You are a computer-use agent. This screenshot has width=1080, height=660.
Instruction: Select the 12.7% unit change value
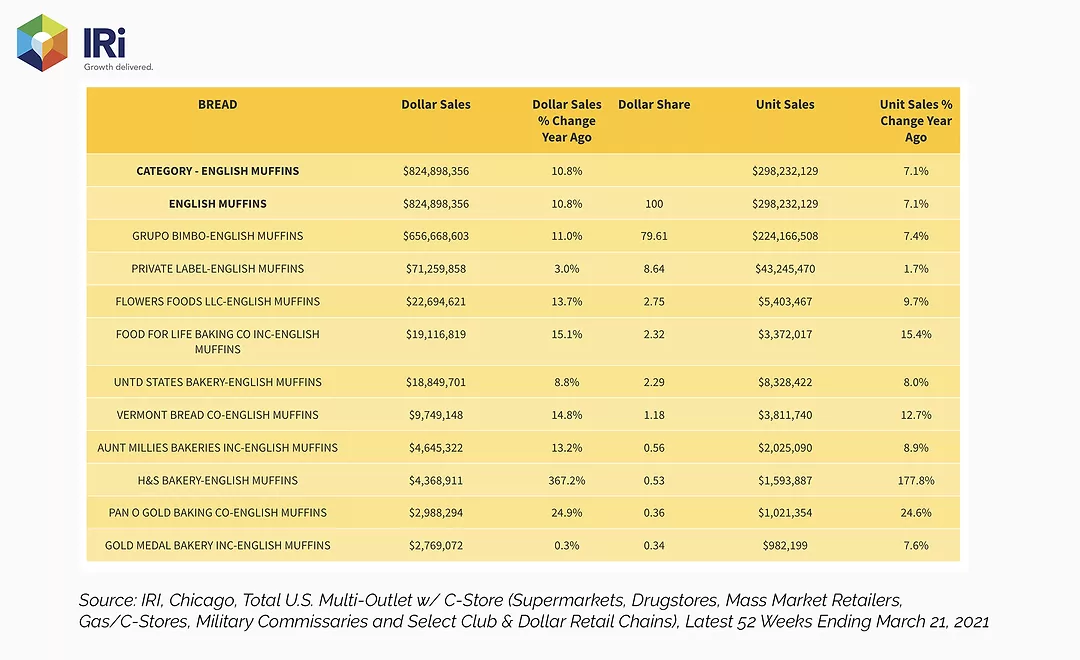tap(916, 415)
